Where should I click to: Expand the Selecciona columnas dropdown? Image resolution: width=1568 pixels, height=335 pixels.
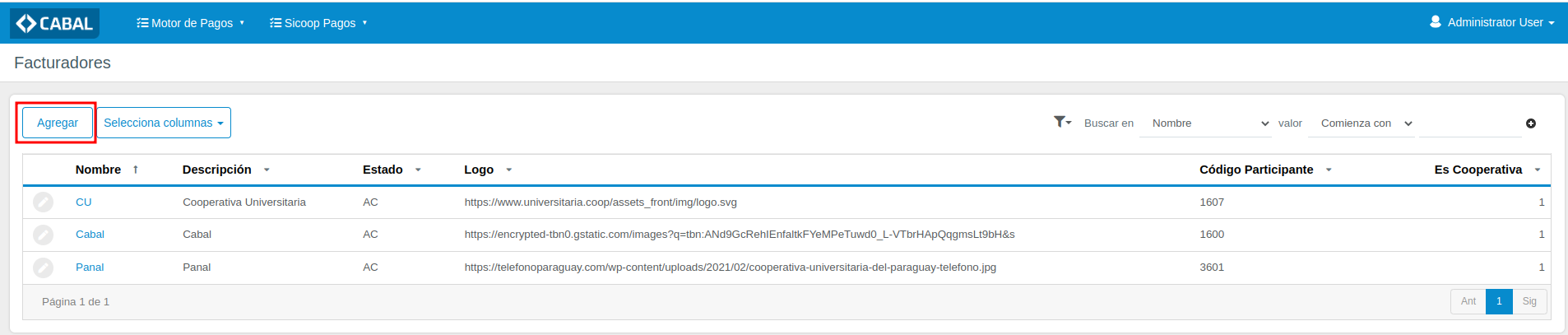(x=163, y=123)
